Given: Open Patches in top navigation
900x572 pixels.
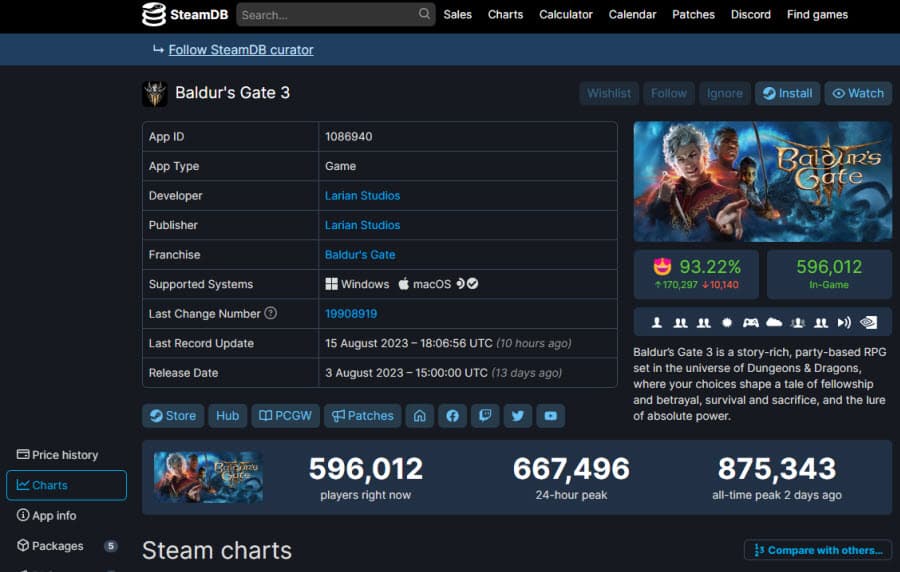Looking at the screenshot, I should pyautogui.click(x=693, y=14).
